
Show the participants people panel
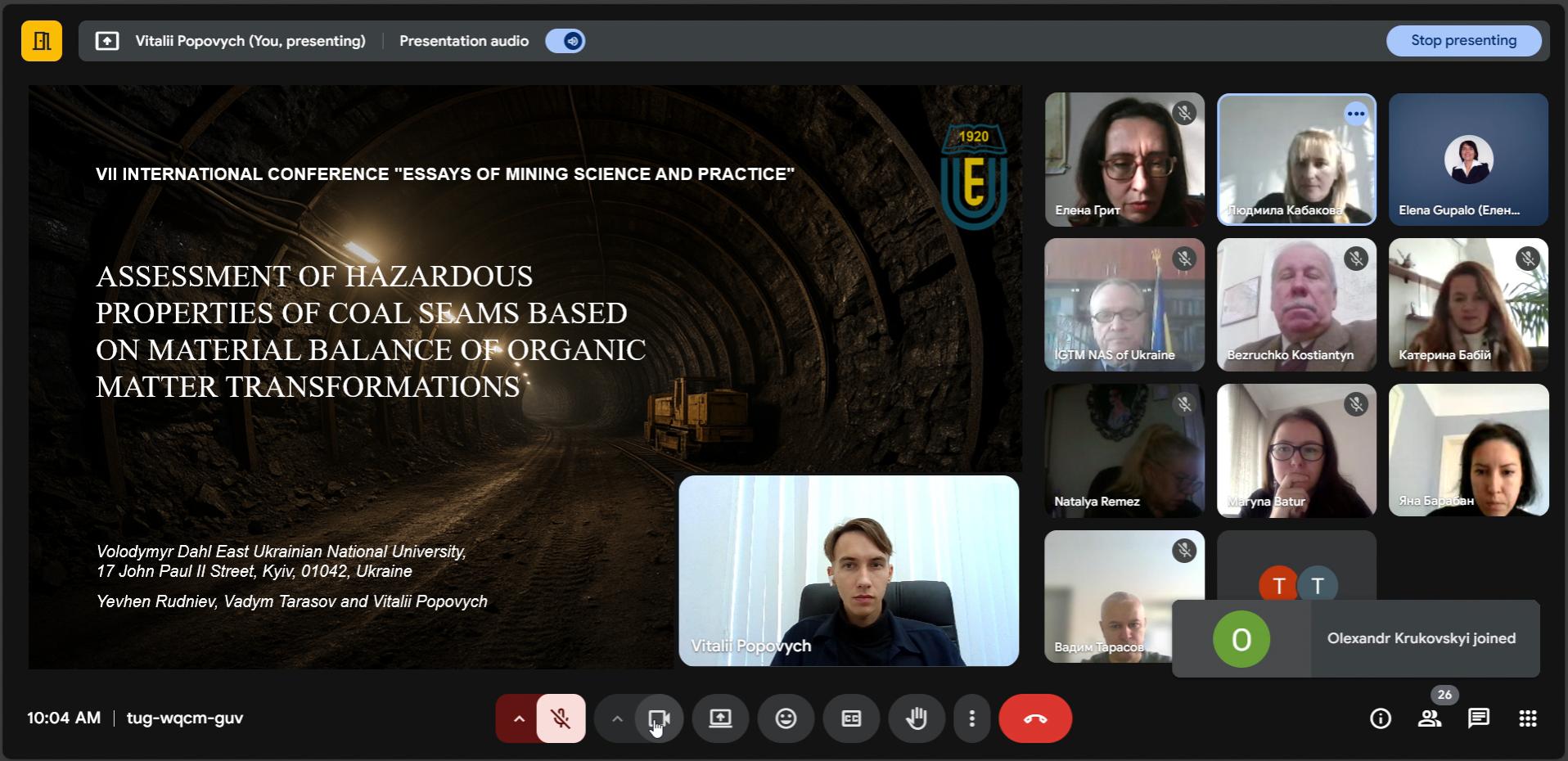1429,718
